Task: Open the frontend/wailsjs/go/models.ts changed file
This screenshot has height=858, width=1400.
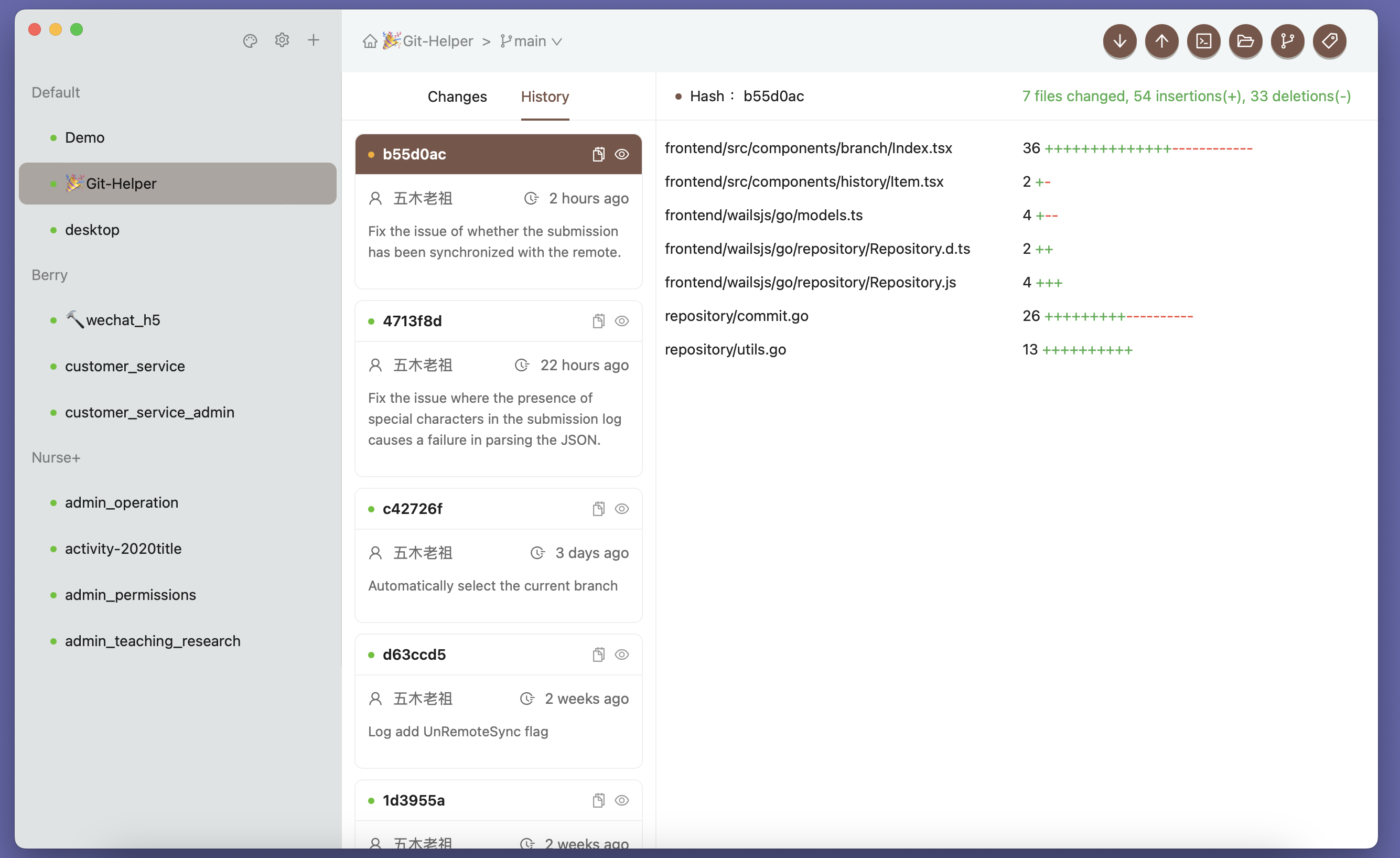Action: tap(763, 216)
